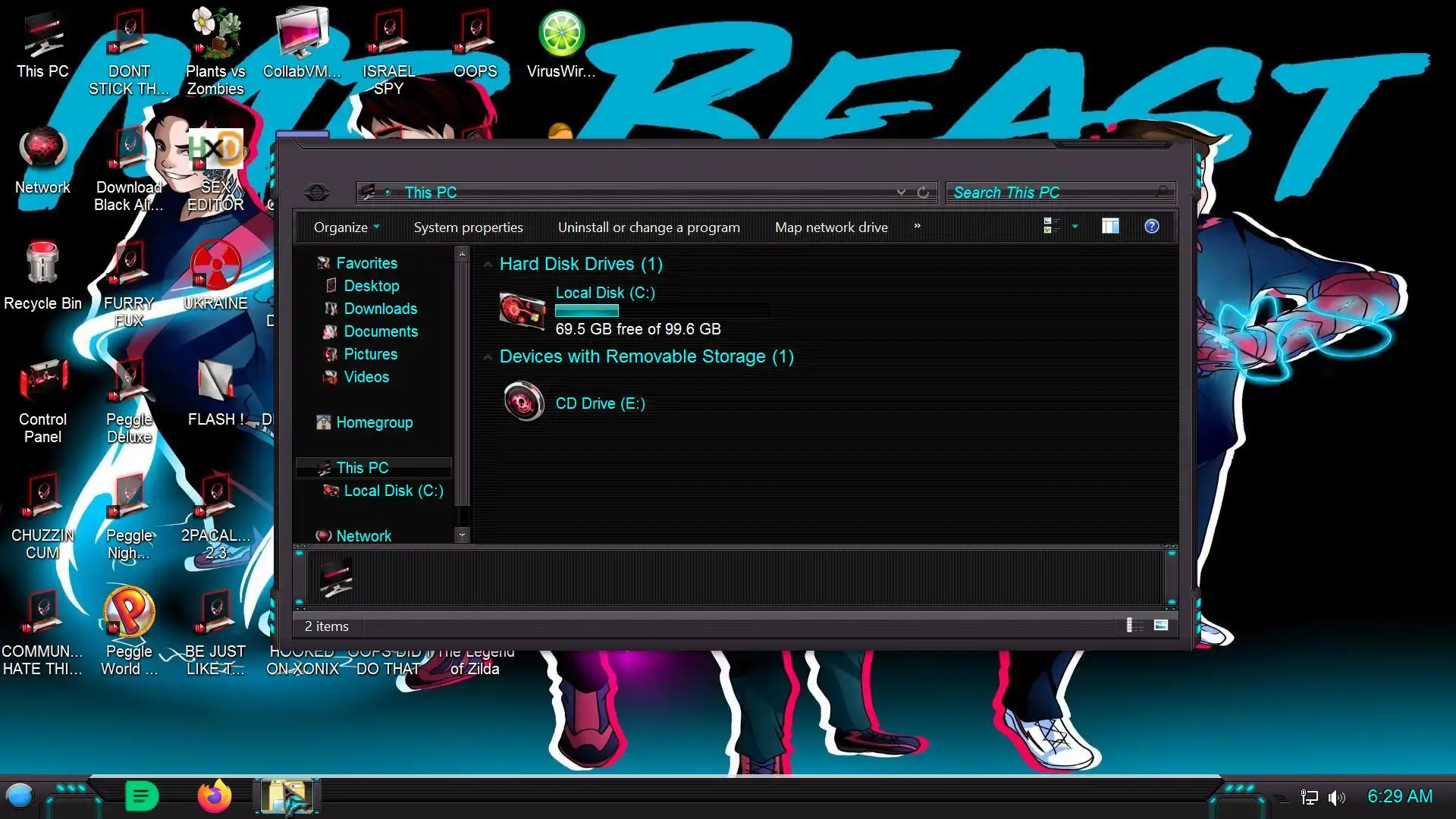Open the CD Drive (E:) icon
This screenshot has width=1456, height=819.
point(523,402)
